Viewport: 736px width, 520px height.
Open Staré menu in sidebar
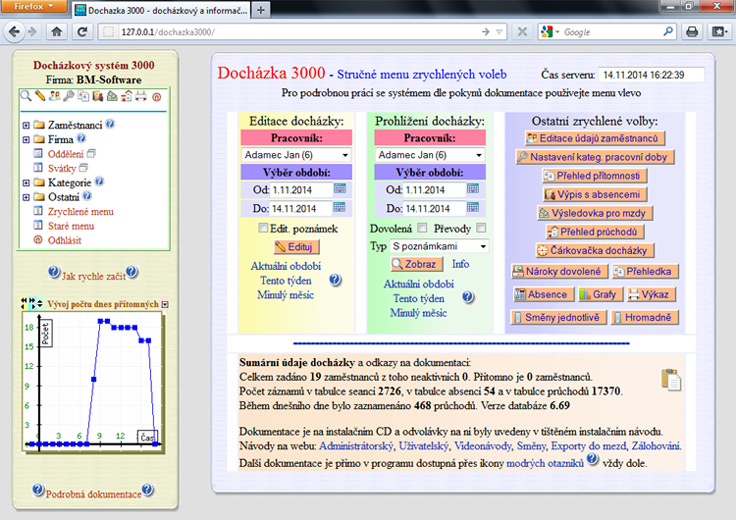click(71, 226)
